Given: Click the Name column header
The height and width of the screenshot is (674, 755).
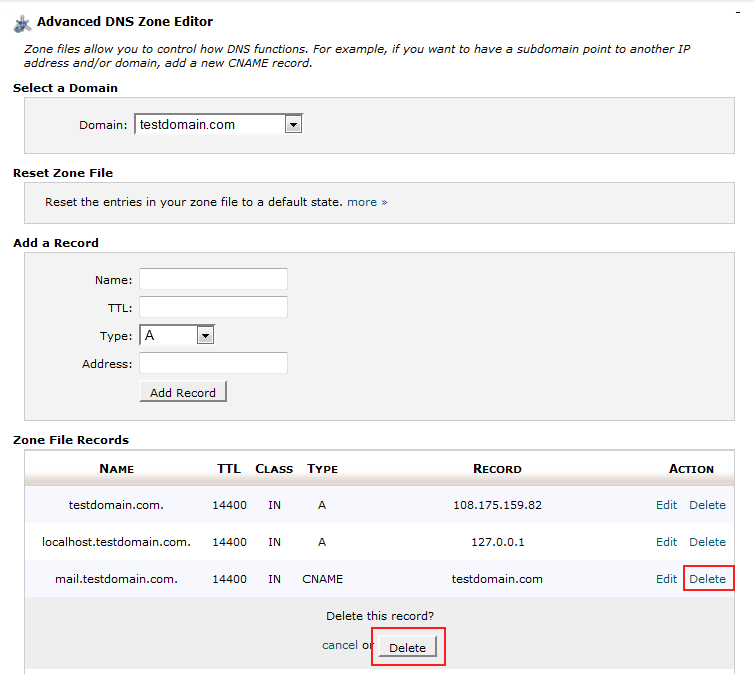Looking at the screenshot, I should tap(117, 469).
